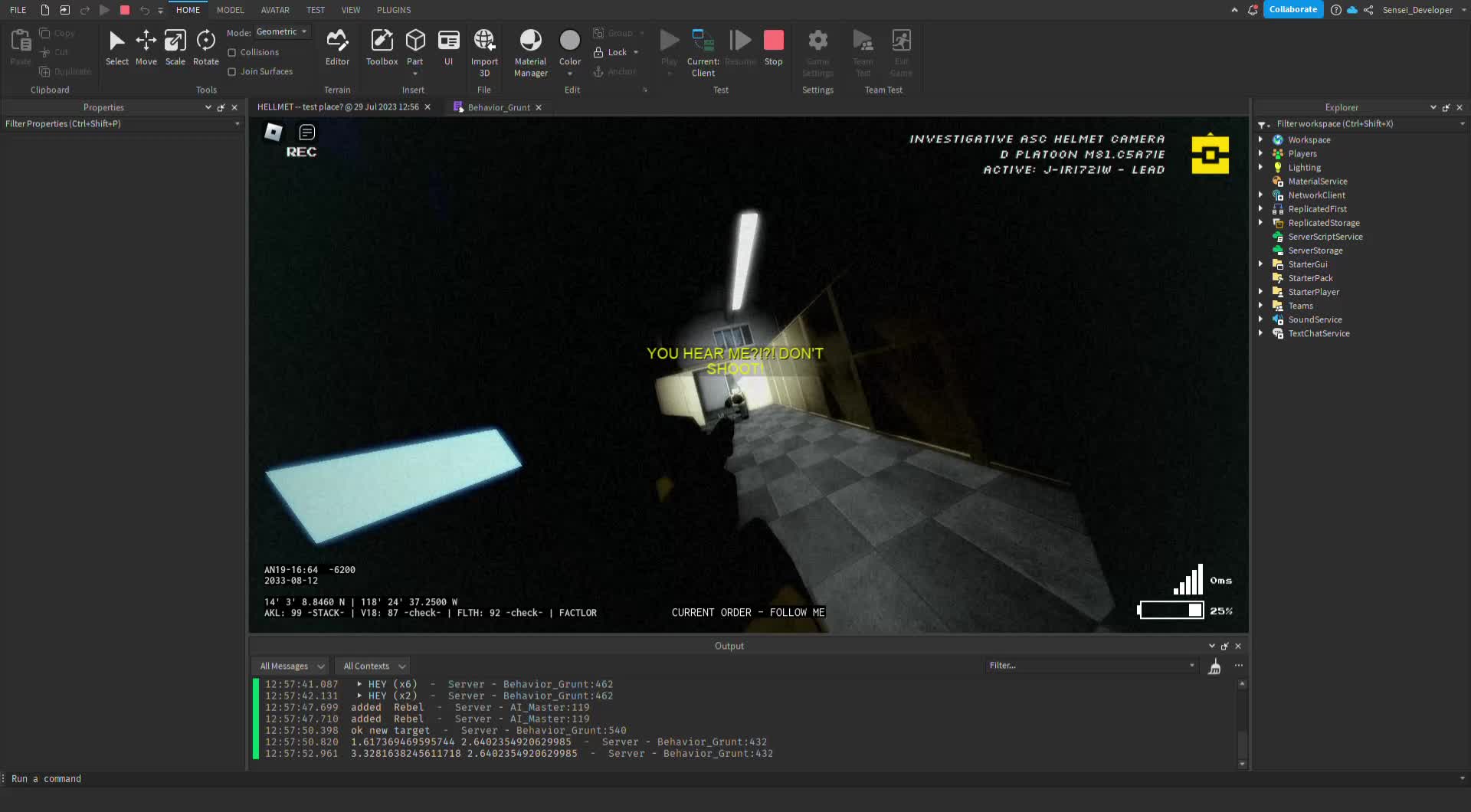Open the UI insert tool
Viewport: 1471px width, 812px height.
click(x=448, y=47)
